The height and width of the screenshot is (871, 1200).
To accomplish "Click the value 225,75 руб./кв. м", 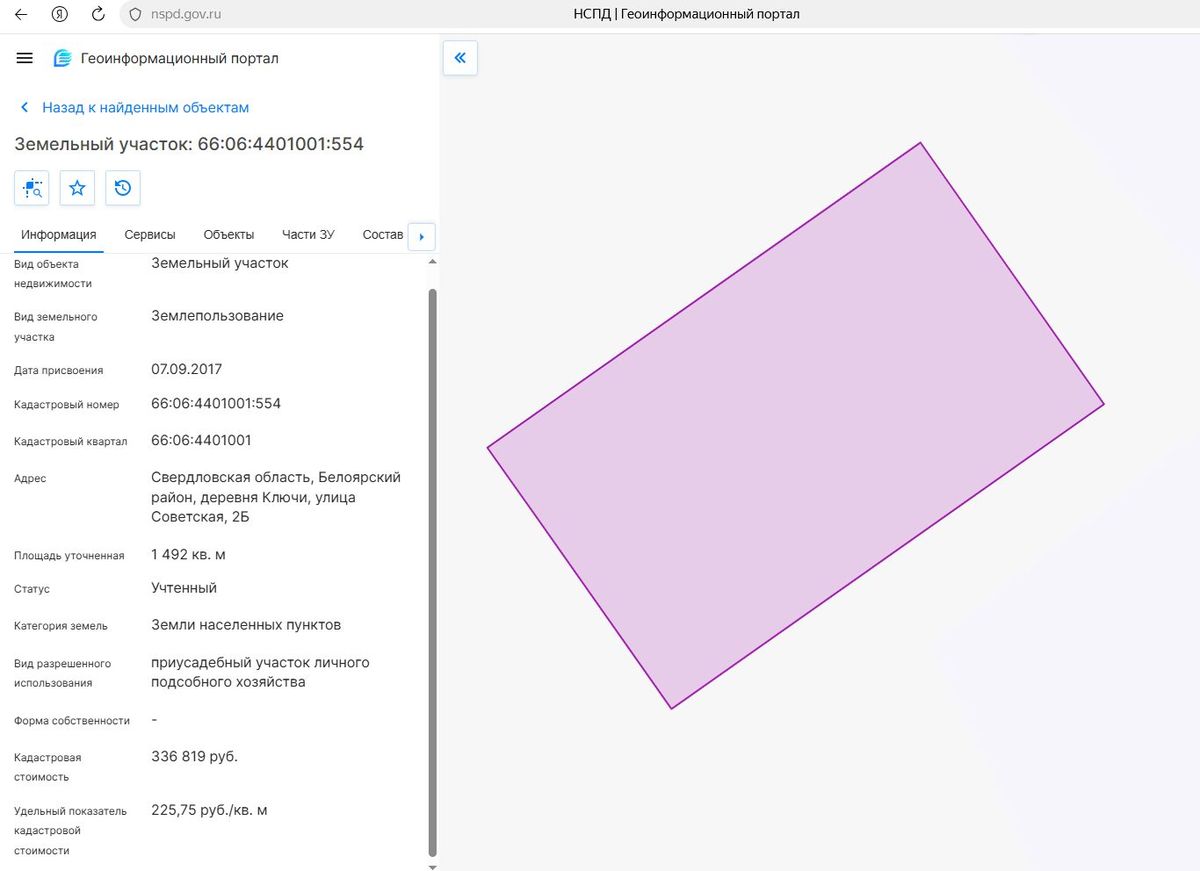I will click(x=209, y=810).
